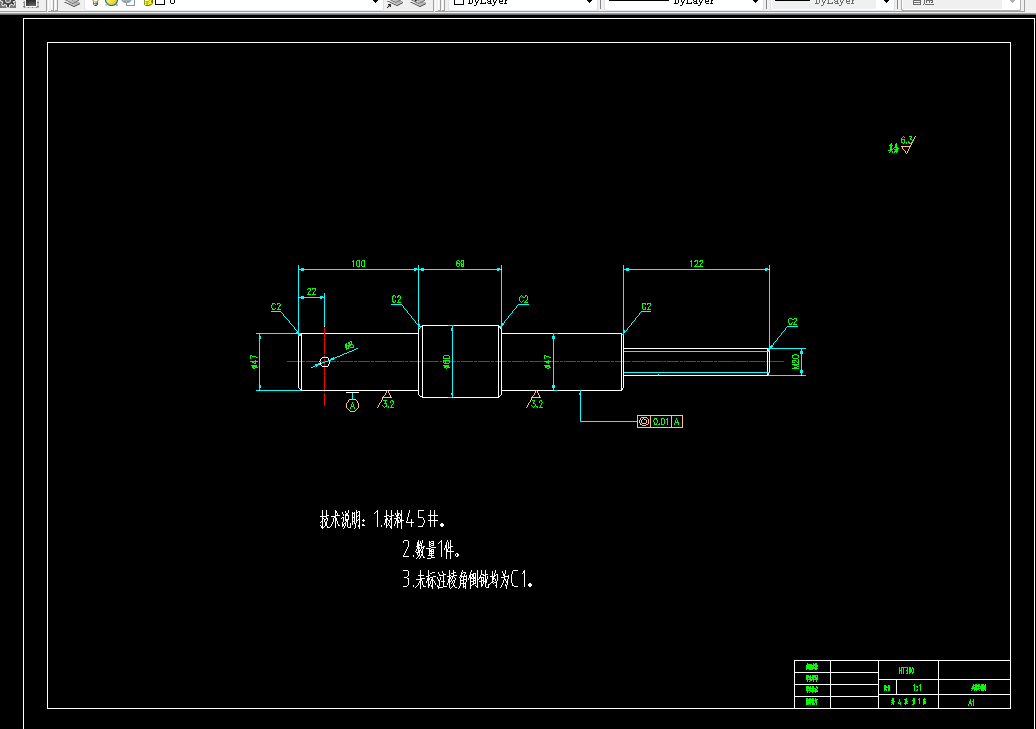Select the C2 chamfer label beside the M20 thread end
The height and width of the screenshot is (729, 1036).
click(792, 322)
